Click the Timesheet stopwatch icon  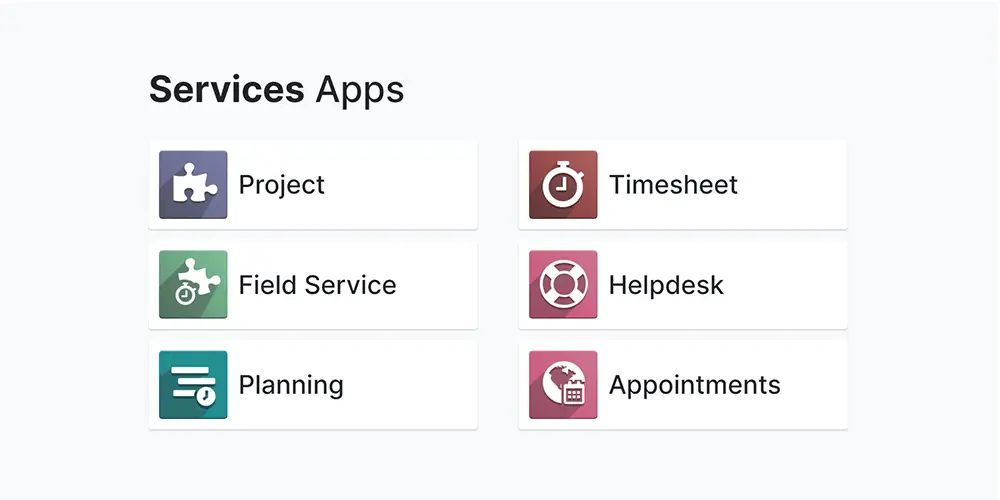click(x=563, y=185)
